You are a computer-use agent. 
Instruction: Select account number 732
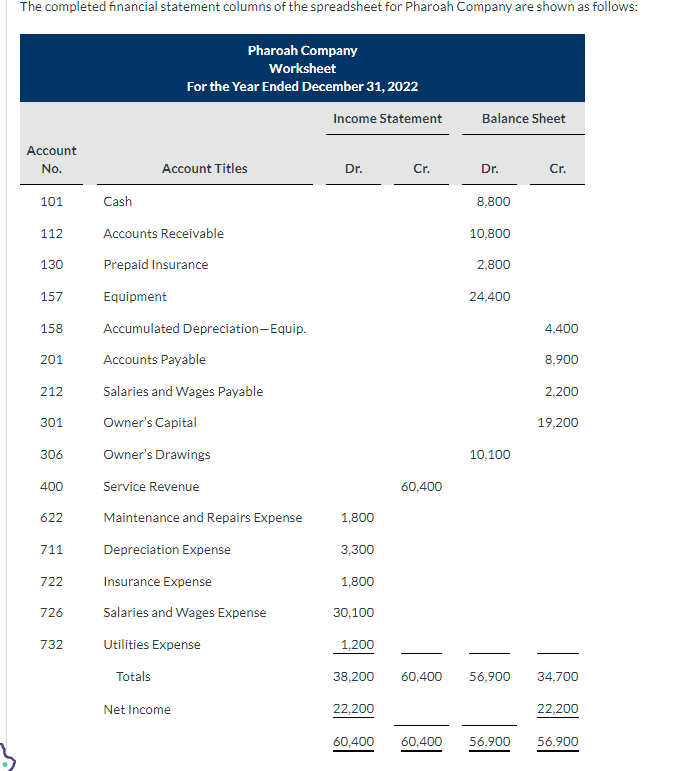pos(52,645)
